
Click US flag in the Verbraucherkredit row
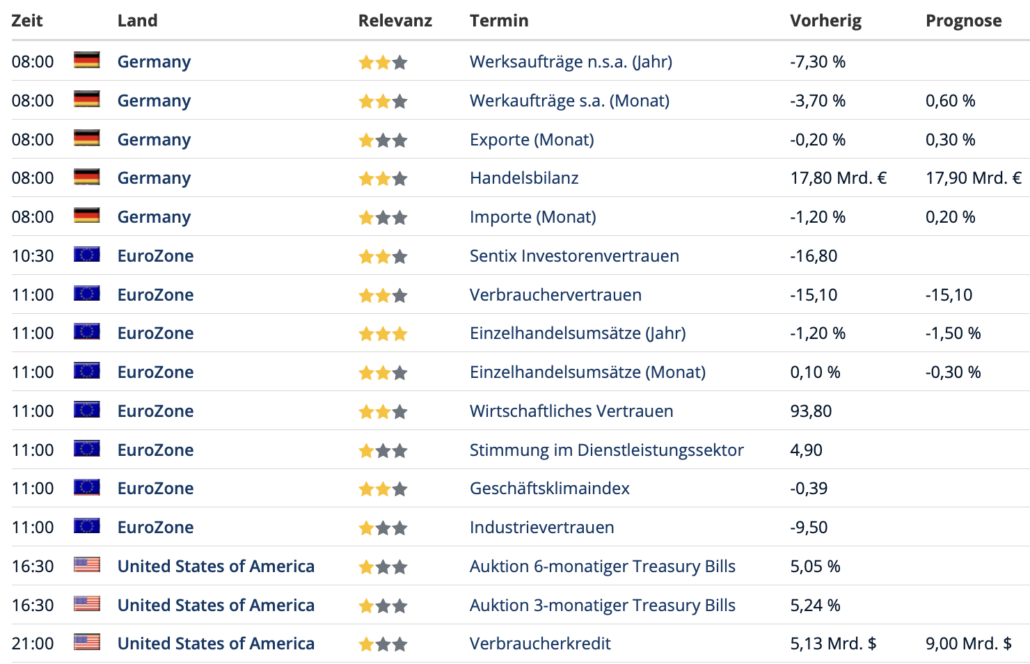[87, 643]
